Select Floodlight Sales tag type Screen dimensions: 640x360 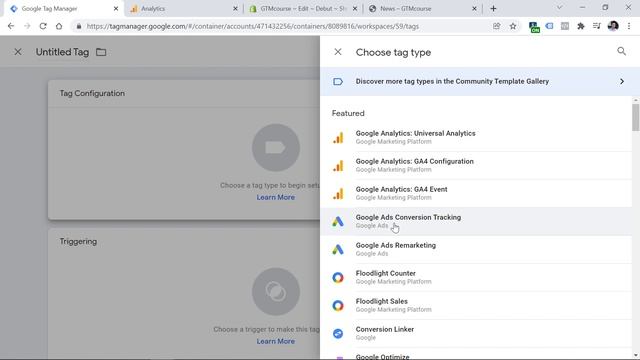pyautogui.click(x=476, y=305)
